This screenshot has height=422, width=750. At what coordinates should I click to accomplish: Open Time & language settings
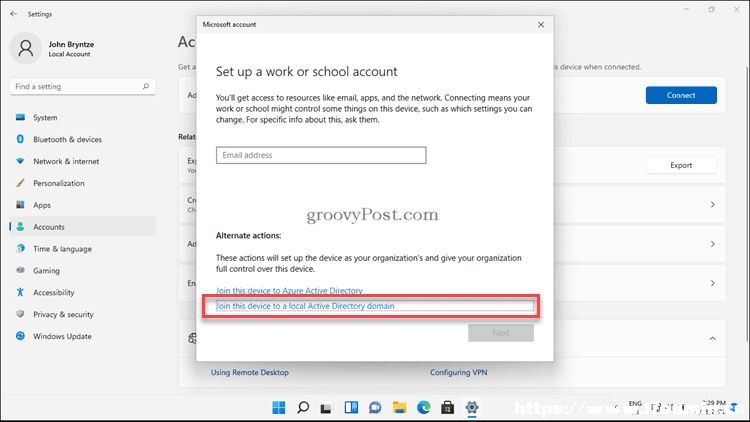83,249
